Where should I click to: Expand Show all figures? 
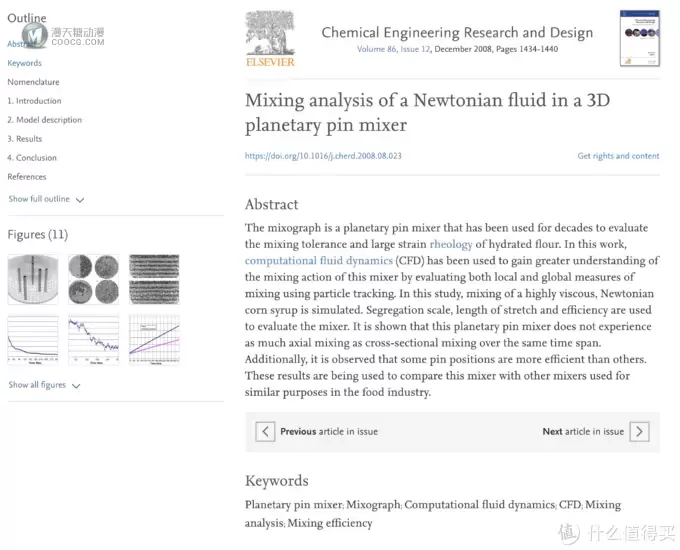[44, 385]
